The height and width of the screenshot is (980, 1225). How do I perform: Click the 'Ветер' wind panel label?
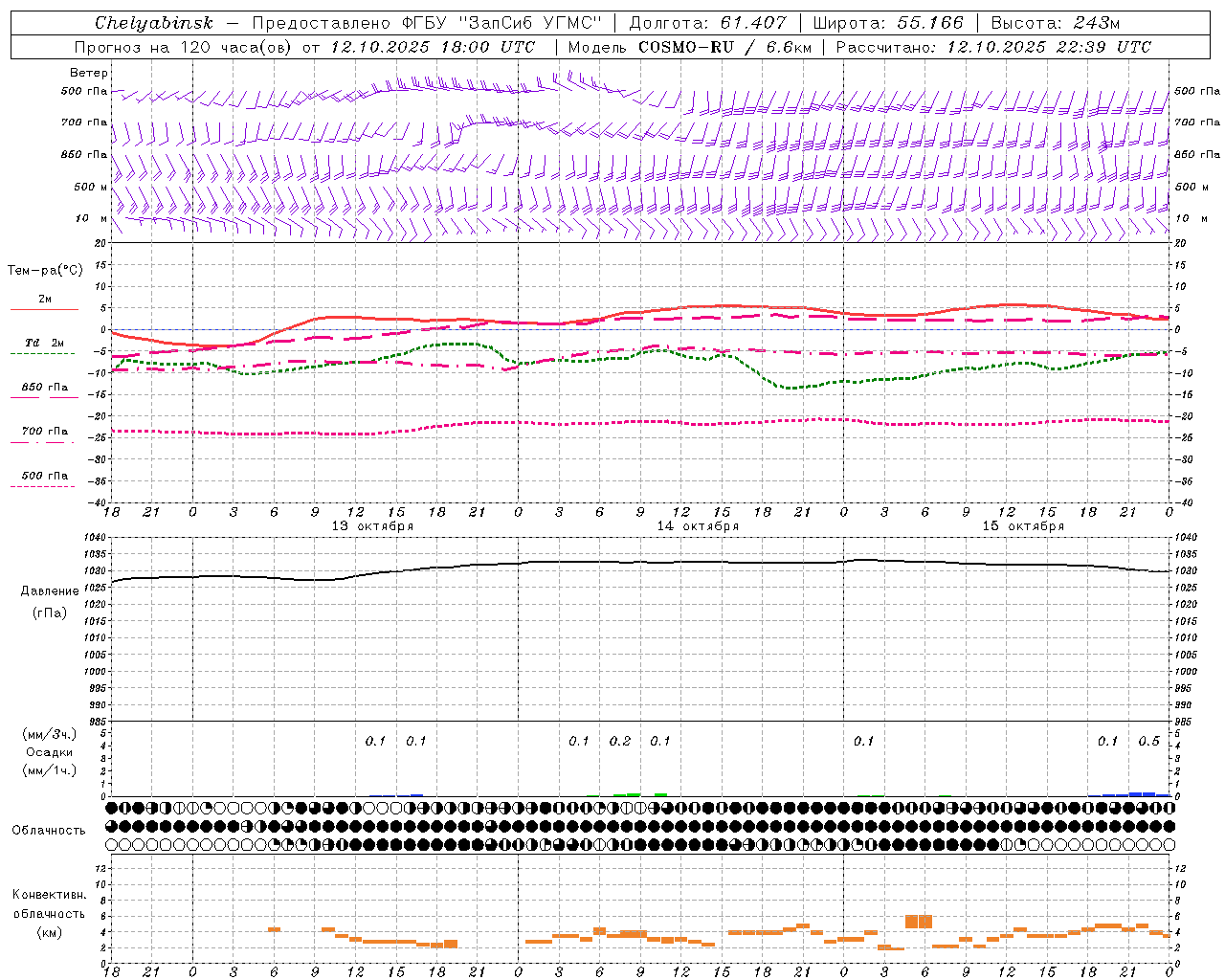[x=89, y=73]
